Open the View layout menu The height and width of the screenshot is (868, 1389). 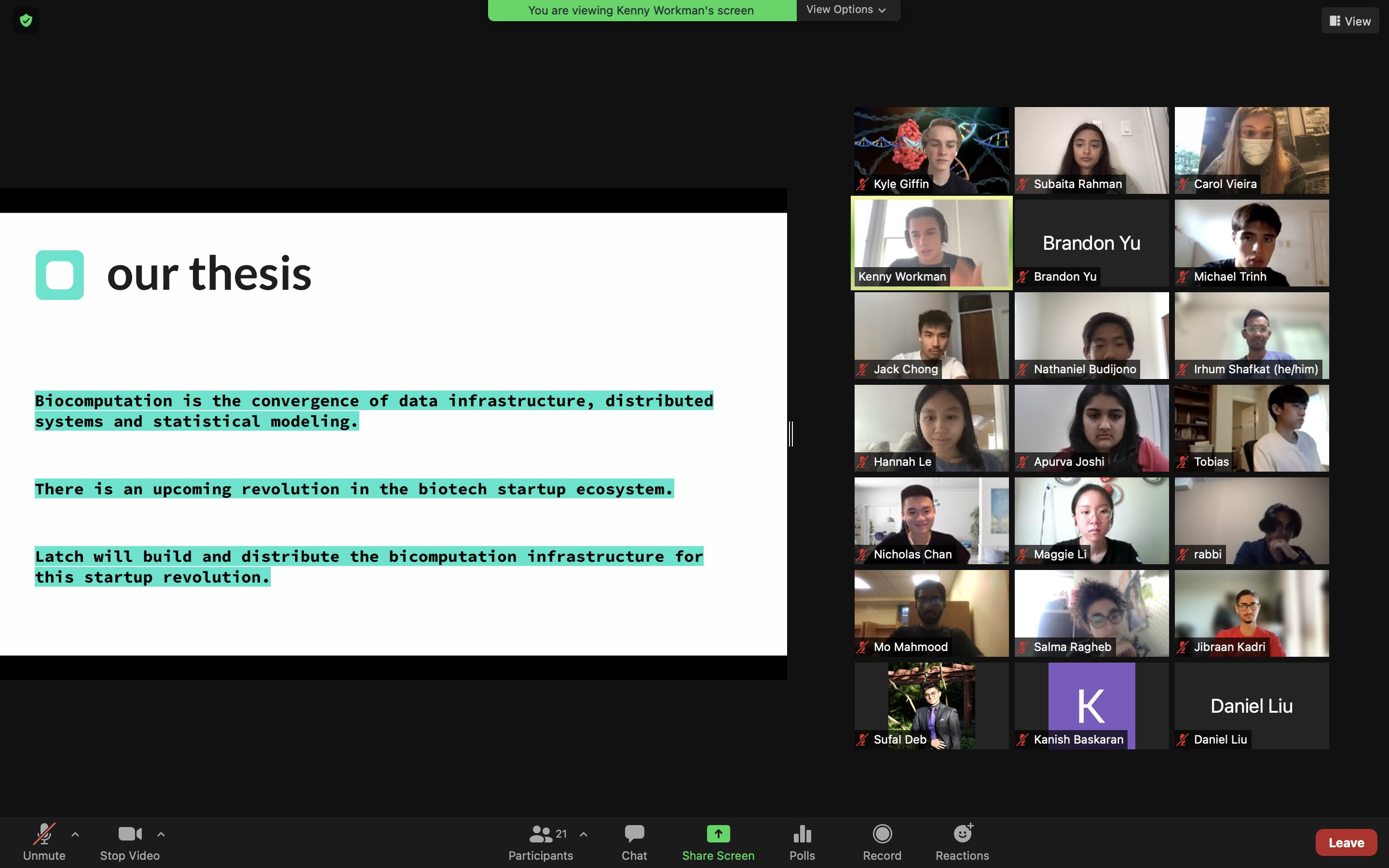(1350, 21)
